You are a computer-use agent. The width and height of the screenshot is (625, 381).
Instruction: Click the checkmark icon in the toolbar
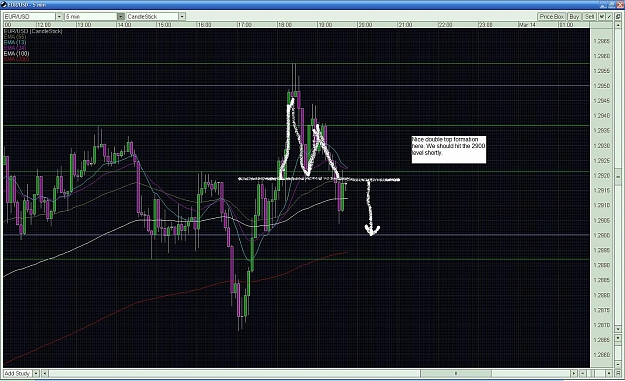tap(609, 17)
